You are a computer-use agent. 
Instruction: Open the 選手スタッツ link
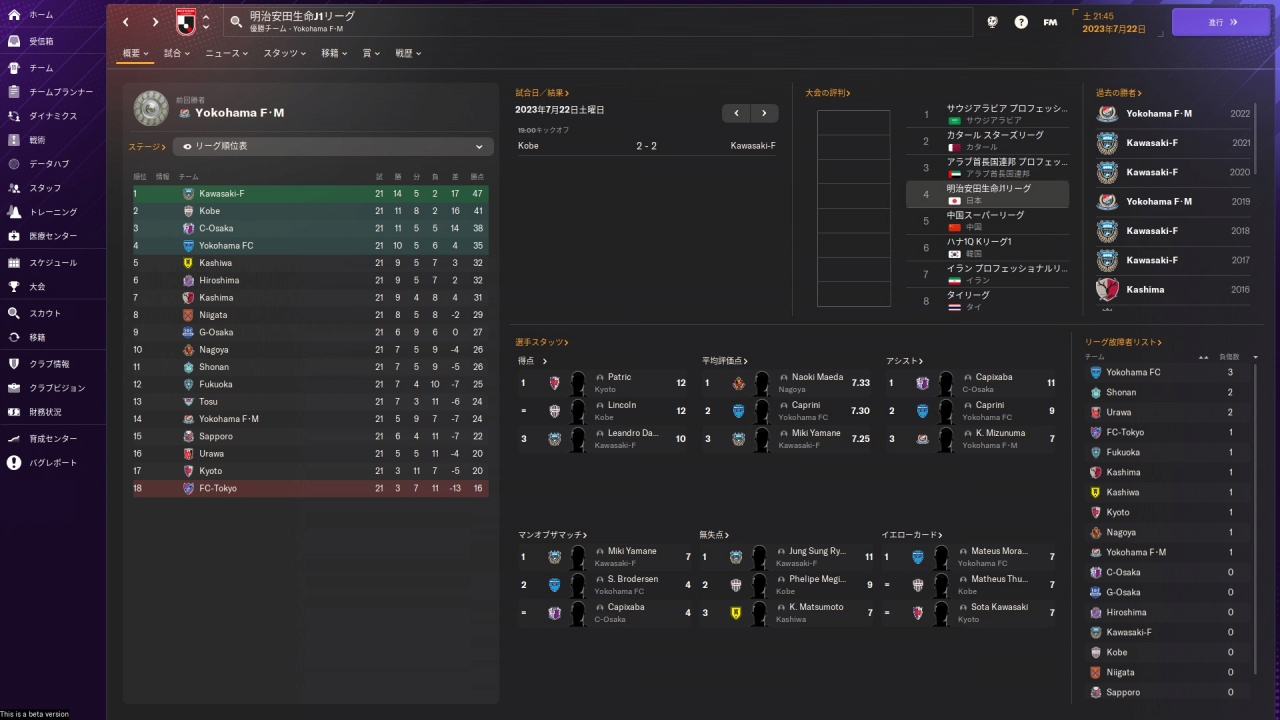point(541,342)
